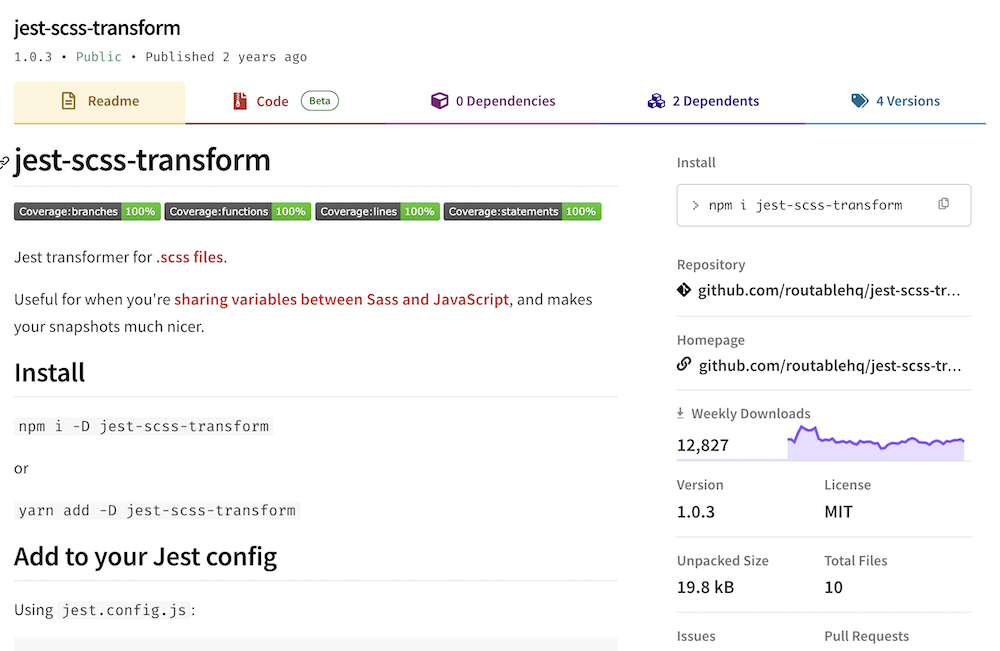This screenshot has height=651, width=1000.
Task: Open the Repository GitHub link
Action: coord(828,291)
